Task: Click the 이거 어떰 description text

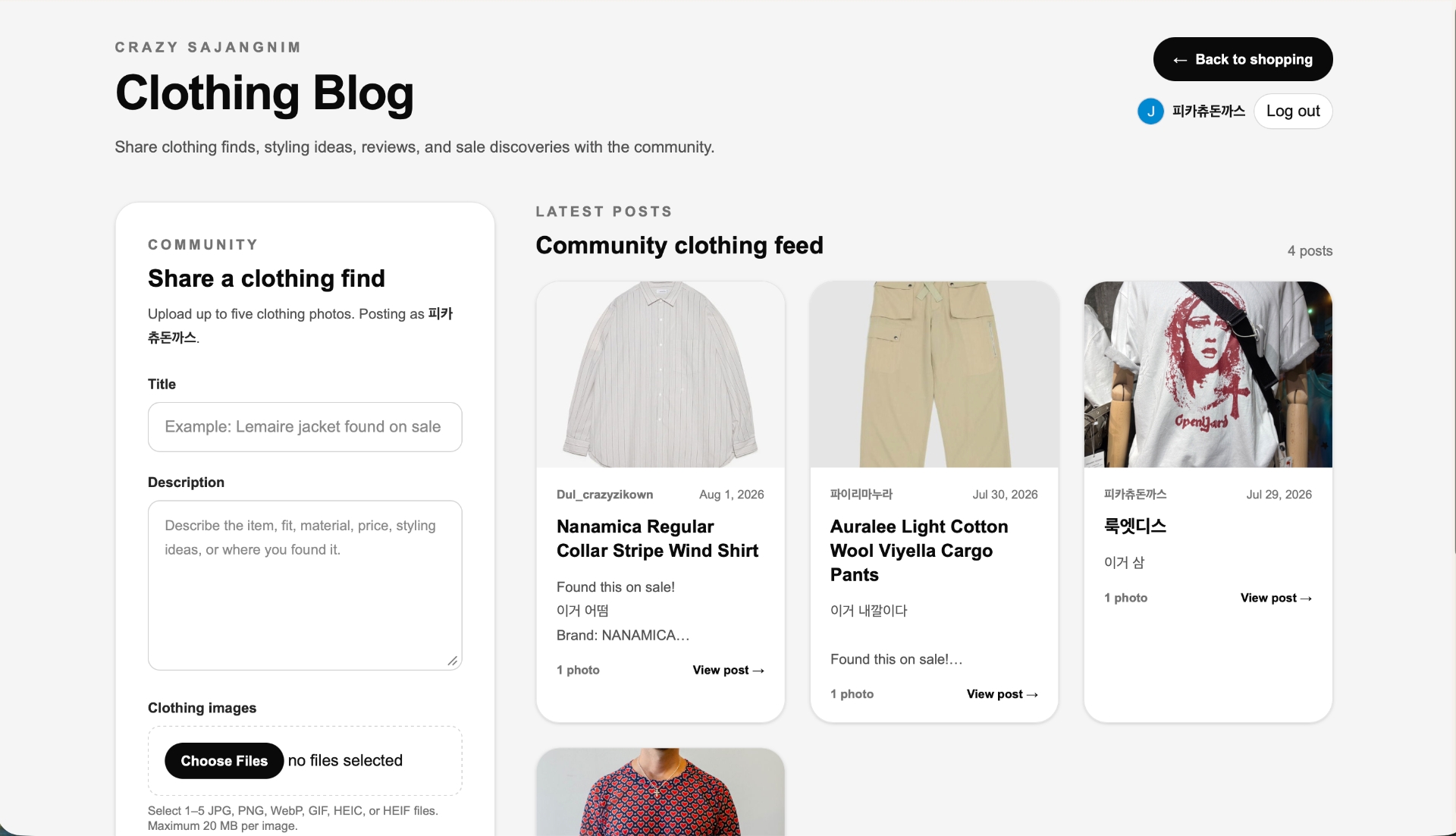Action: (x=582, y=611)
